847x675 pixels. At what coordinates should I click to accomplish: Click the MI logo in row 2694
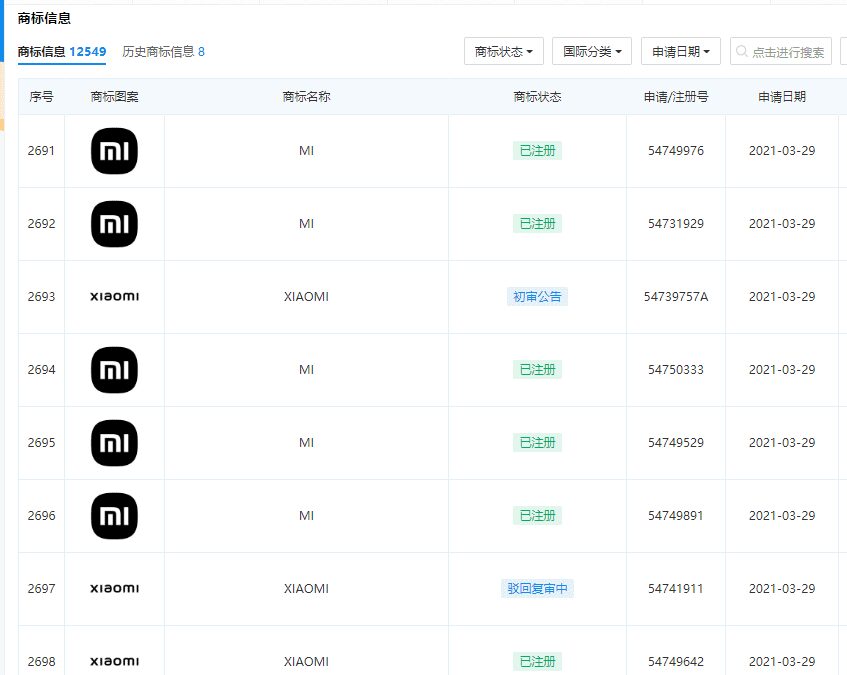(x=114, y=370)
